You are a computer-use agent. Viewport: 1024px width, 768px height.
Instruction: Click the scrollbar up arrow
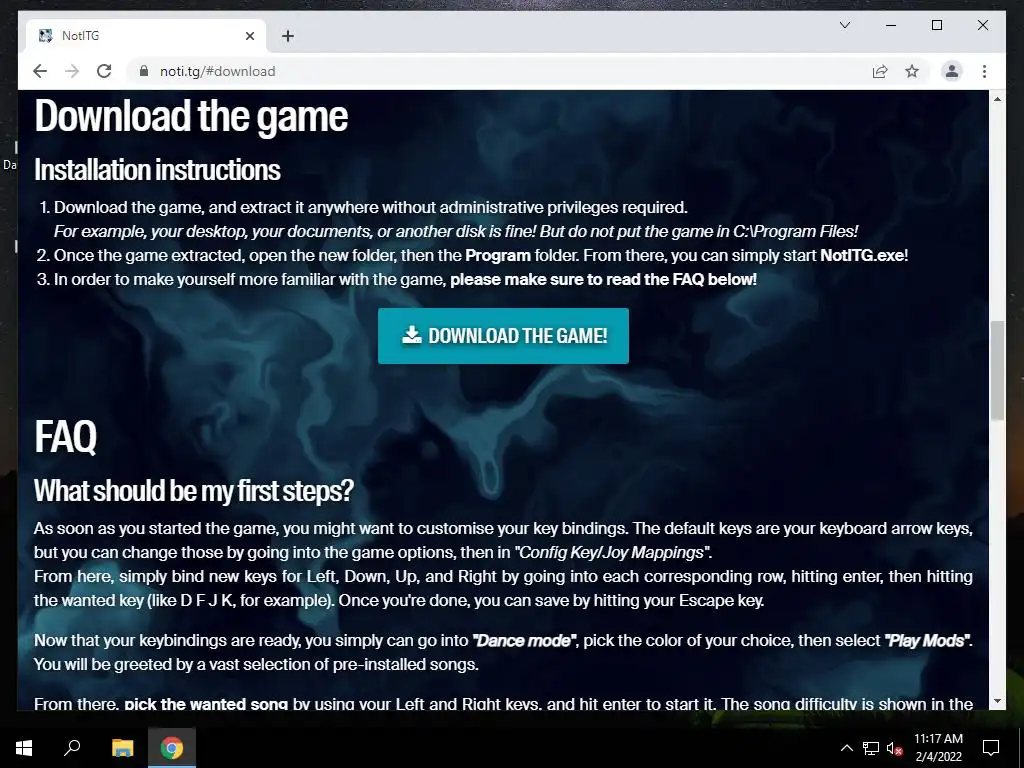coord(997,99)
